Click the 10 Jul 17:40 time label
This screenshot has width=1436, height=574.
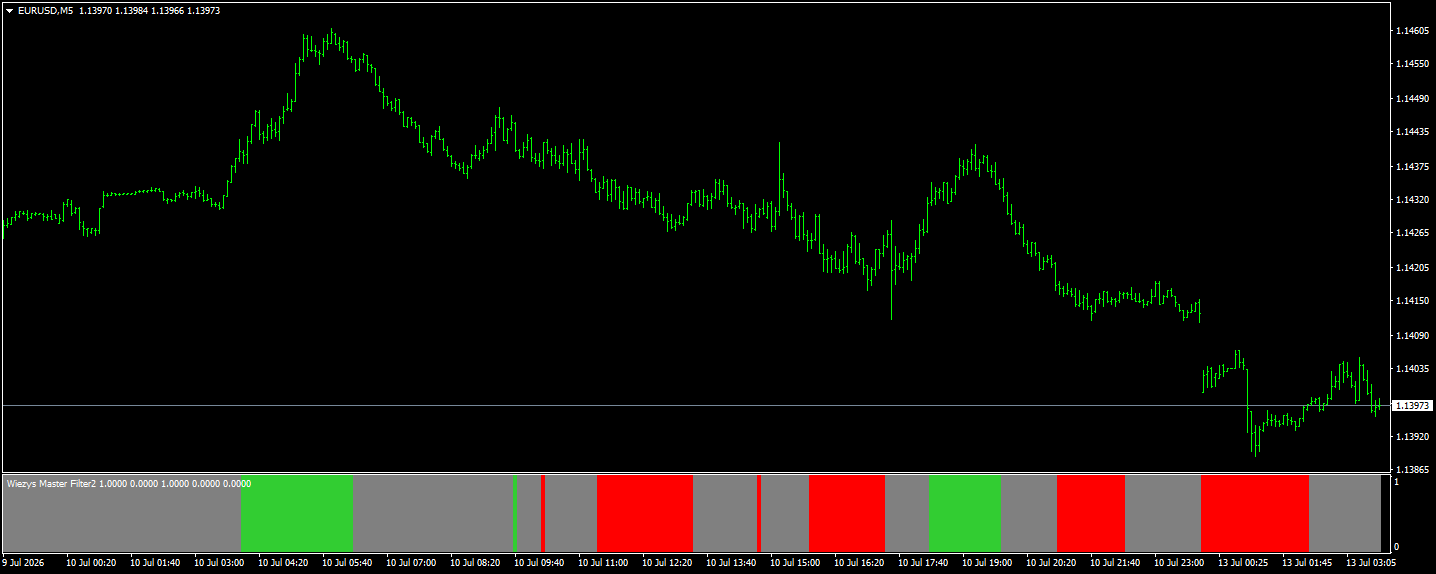(x=923, y=563)
